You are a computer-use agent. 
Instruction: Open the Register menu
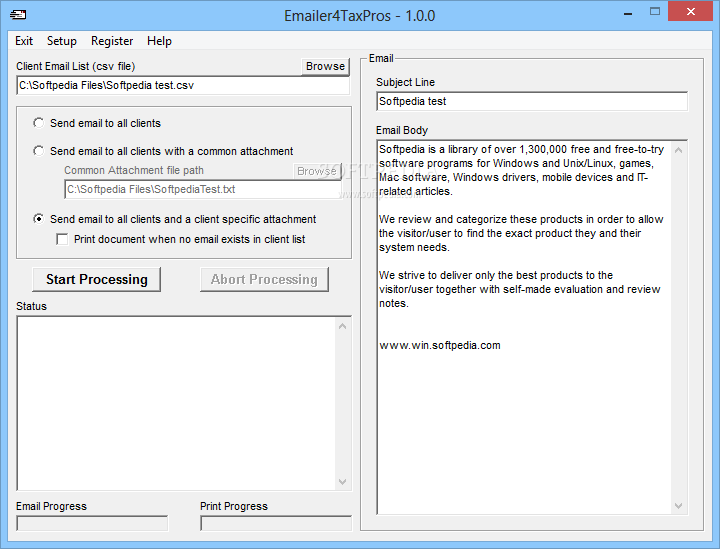click(x=112, y=41)
